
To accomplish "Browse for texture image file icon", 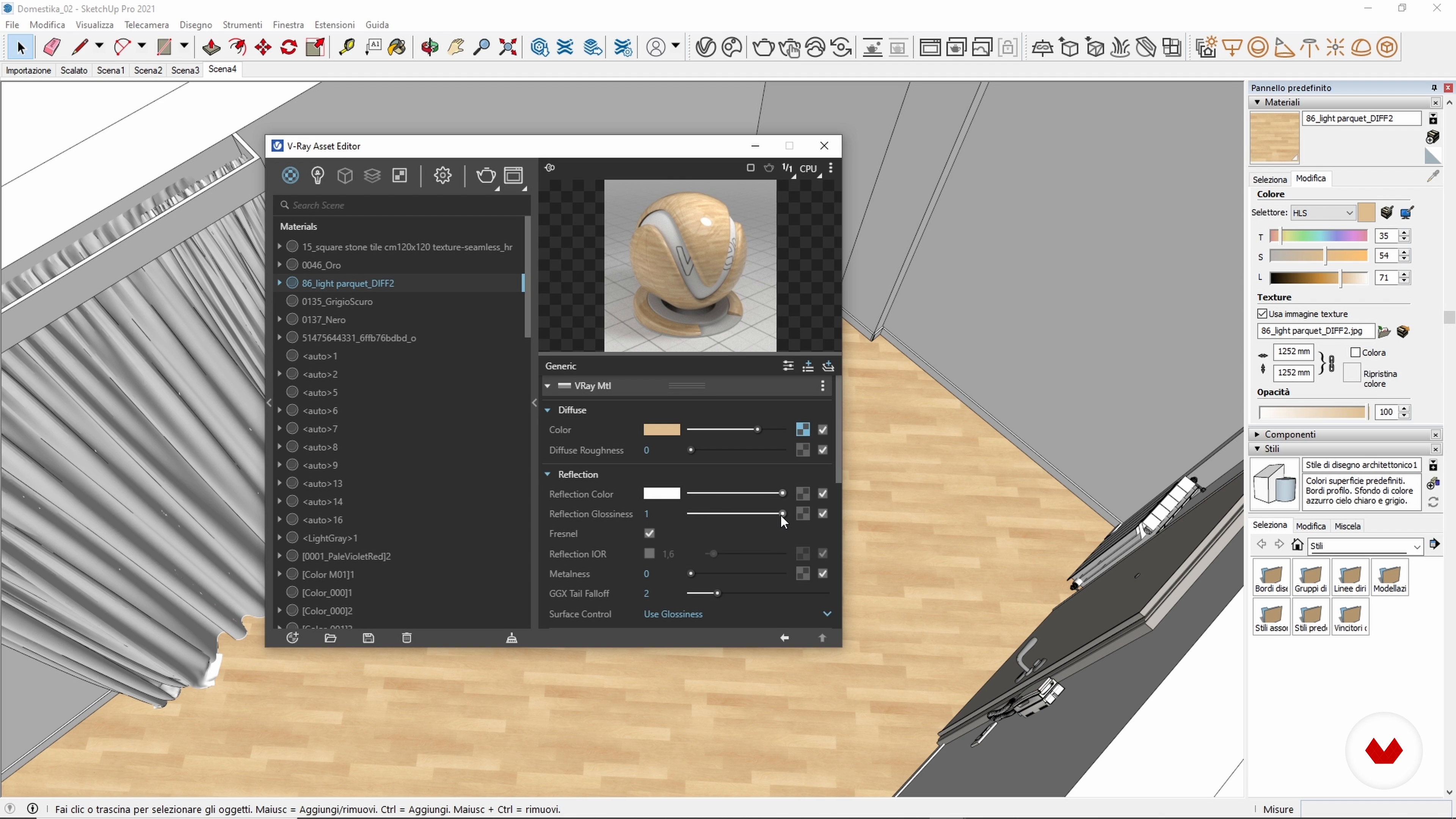I will click(1384, 331).
